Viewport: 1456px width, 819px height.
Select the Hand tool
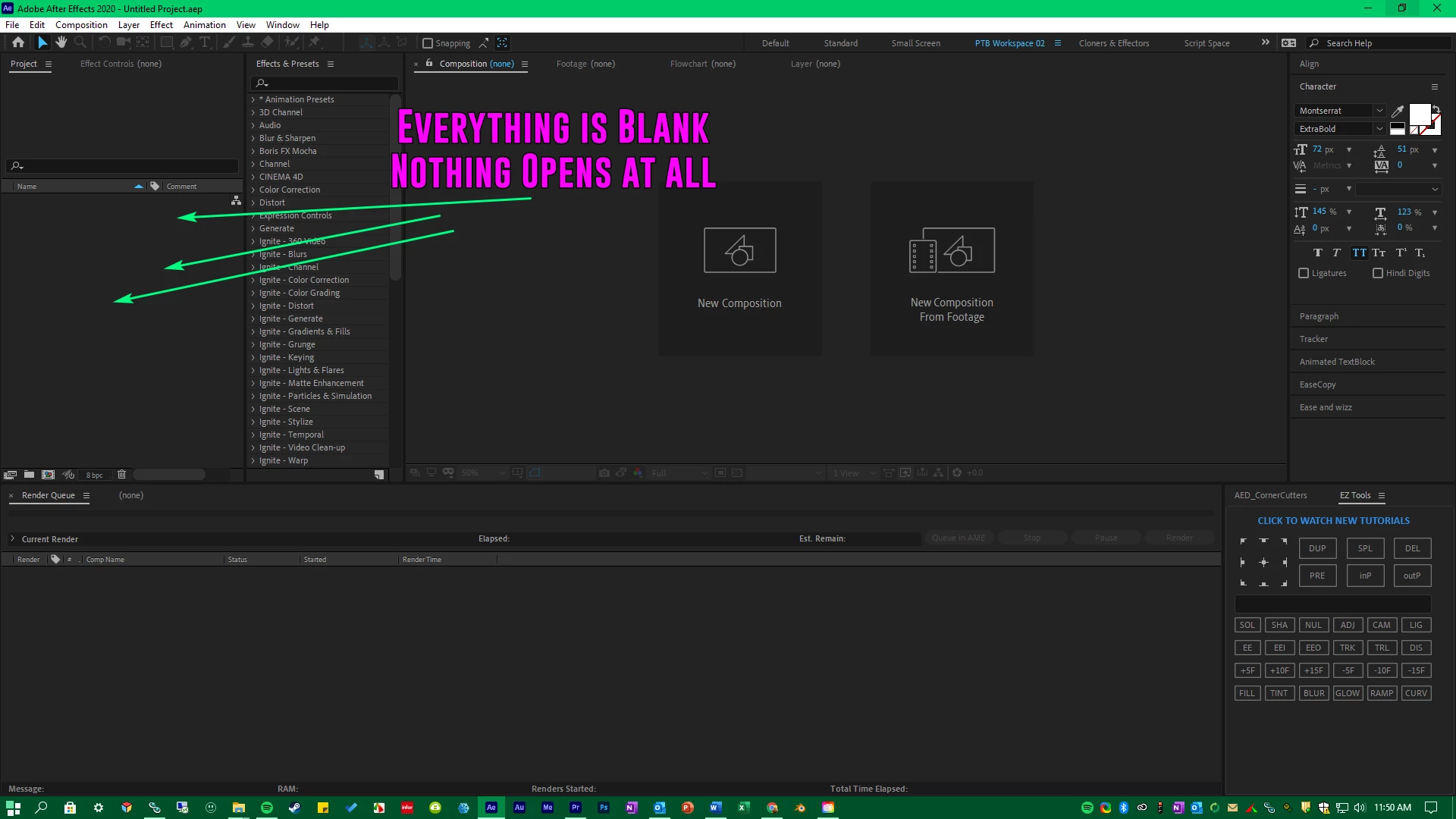tap(61, 42)
